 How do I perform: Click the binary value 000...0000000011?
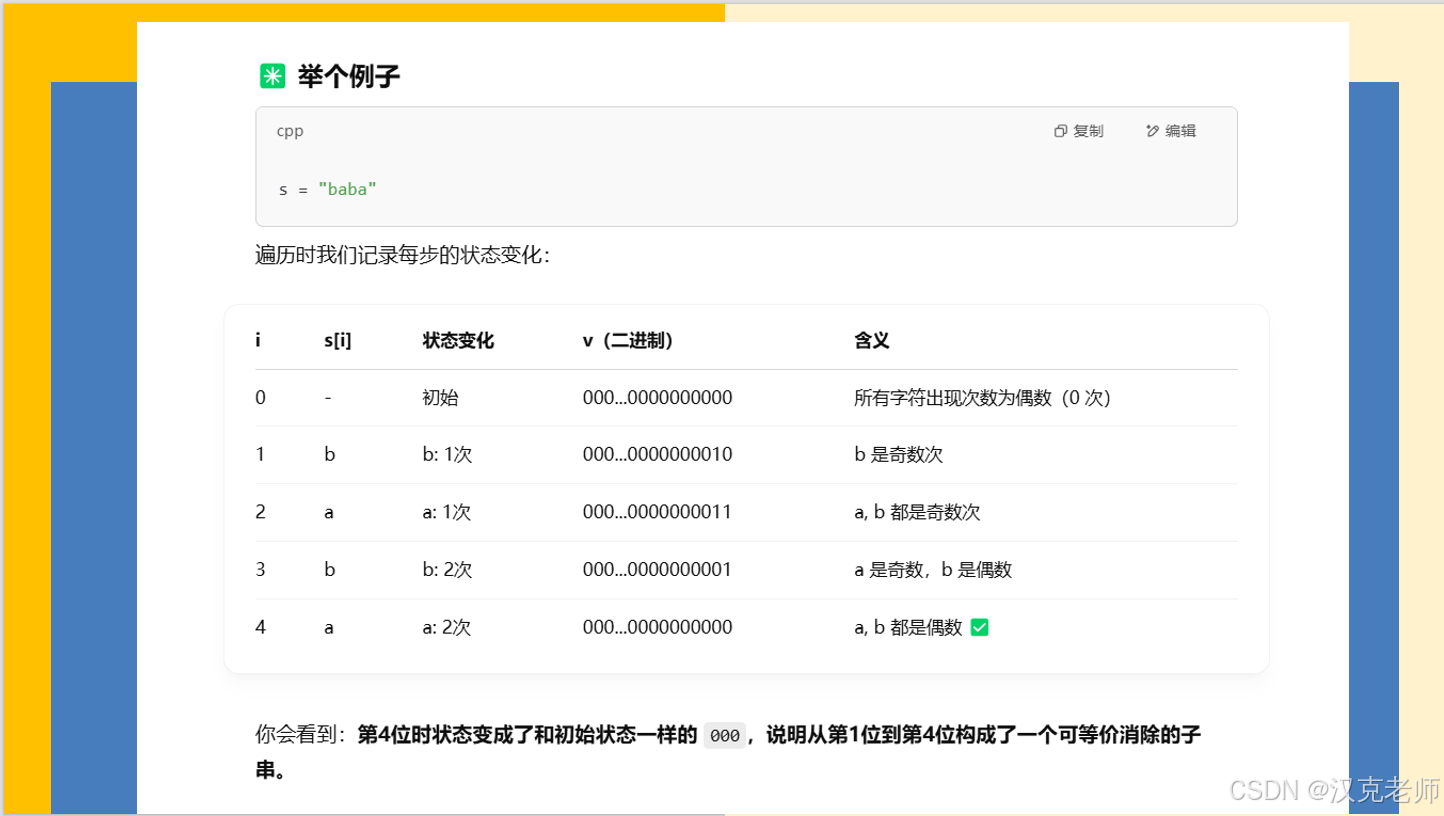(658, 512)
